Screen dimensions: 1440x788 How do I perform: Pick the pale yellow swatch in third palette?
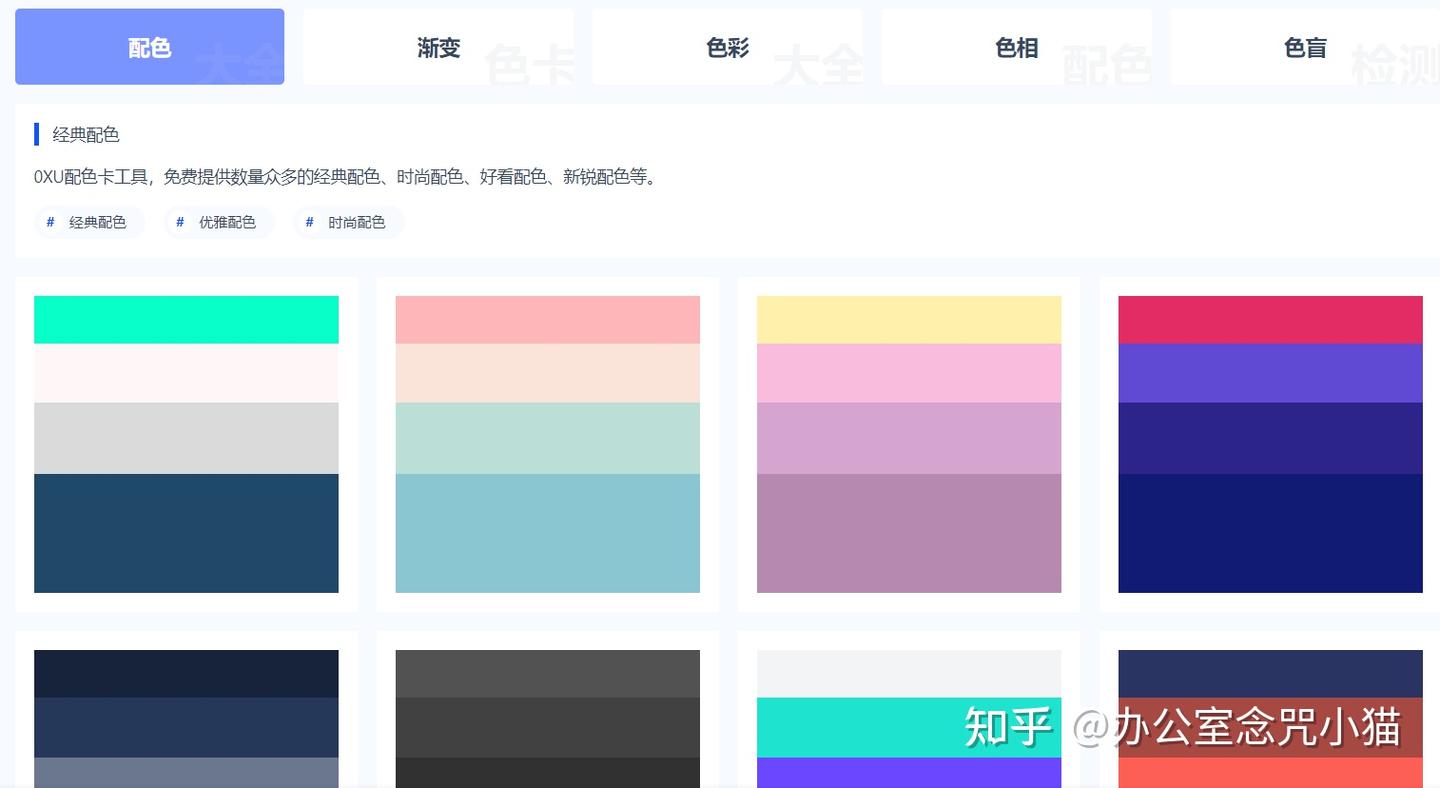(909, 320)
